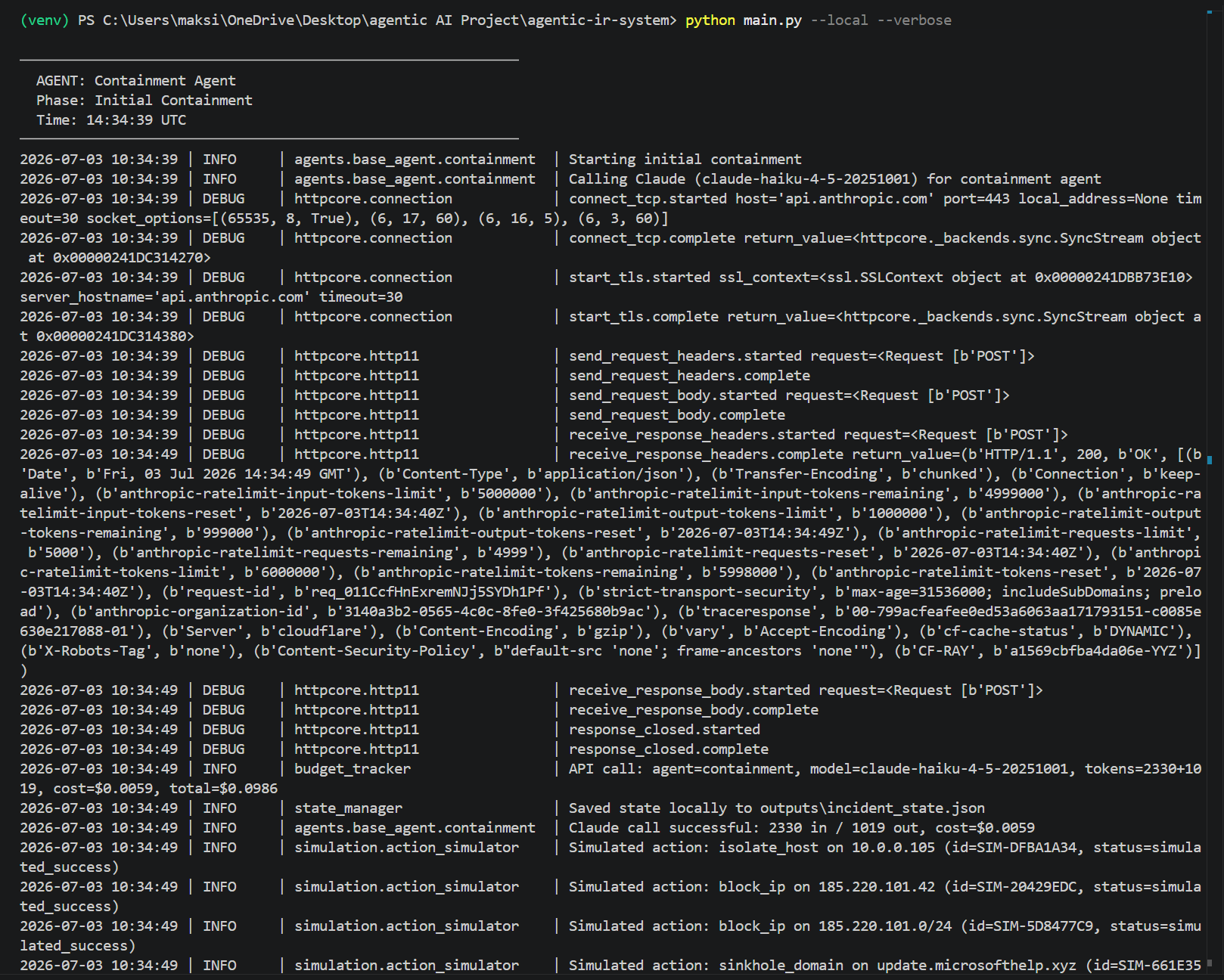Click the 'state_manager' logger name

[x=348, y=808]
